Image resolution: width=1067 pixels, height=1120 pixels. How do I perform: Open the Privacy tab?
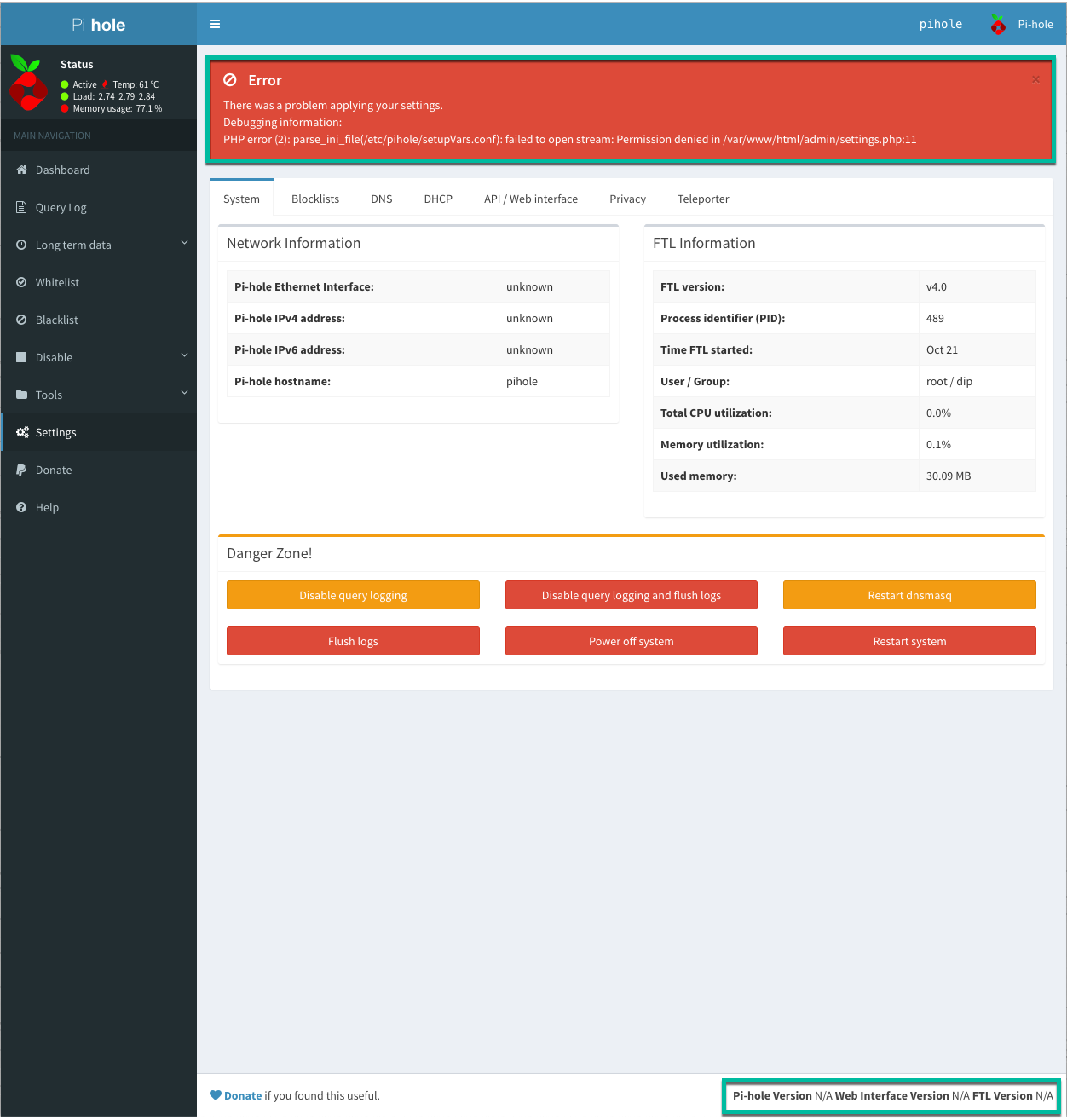click(x=627, y=199)
